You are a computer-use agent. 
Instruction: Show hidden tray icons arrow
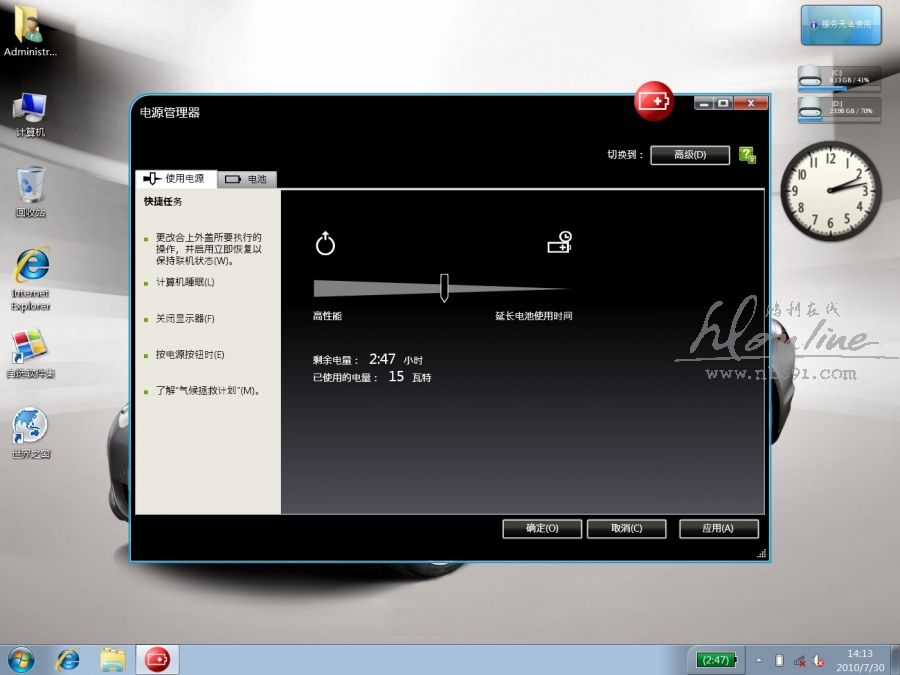point(759,661)
